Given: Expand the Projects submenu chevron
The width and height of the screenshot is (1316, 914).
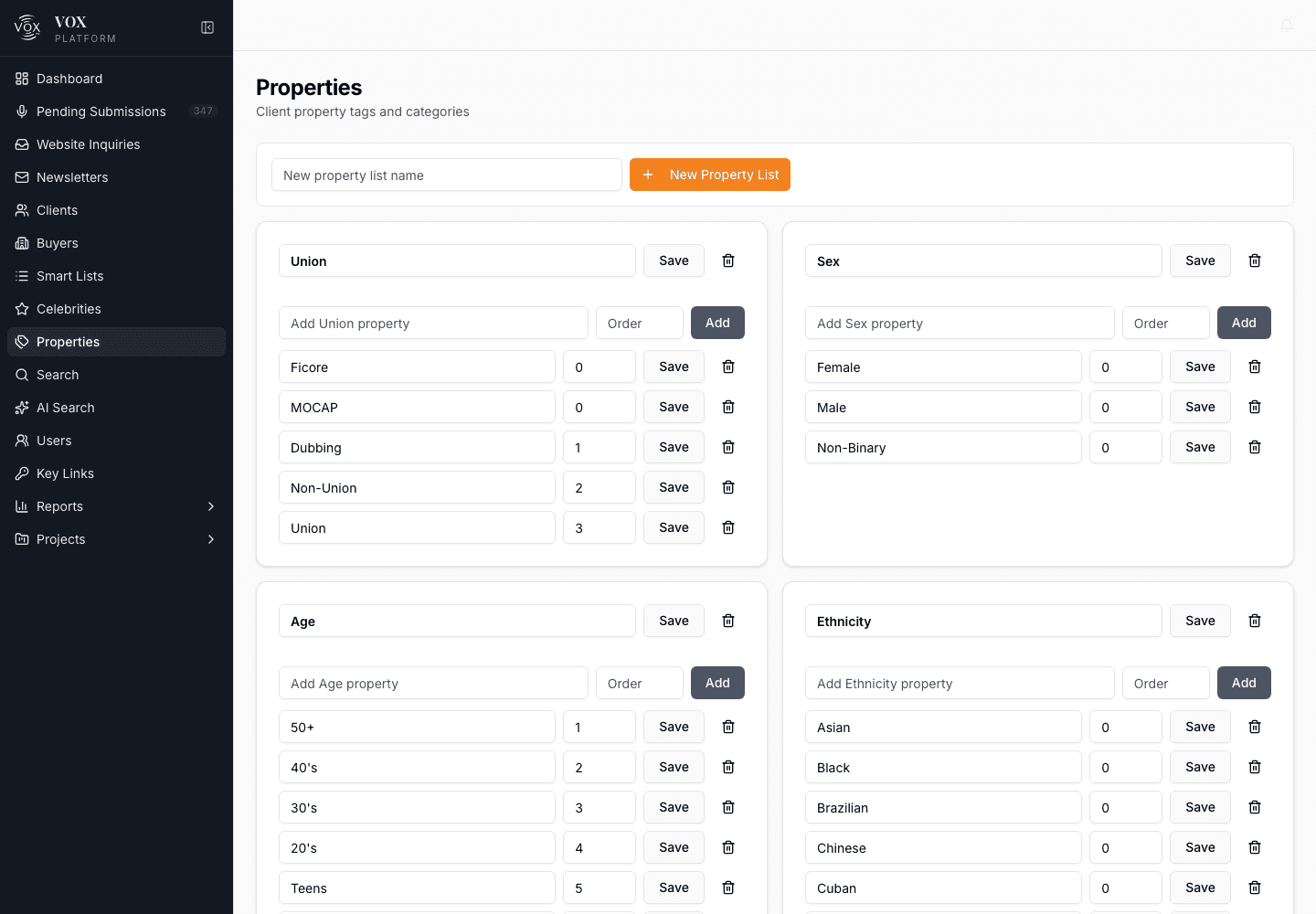Looking at the screenshot, I should click(211, 539).
